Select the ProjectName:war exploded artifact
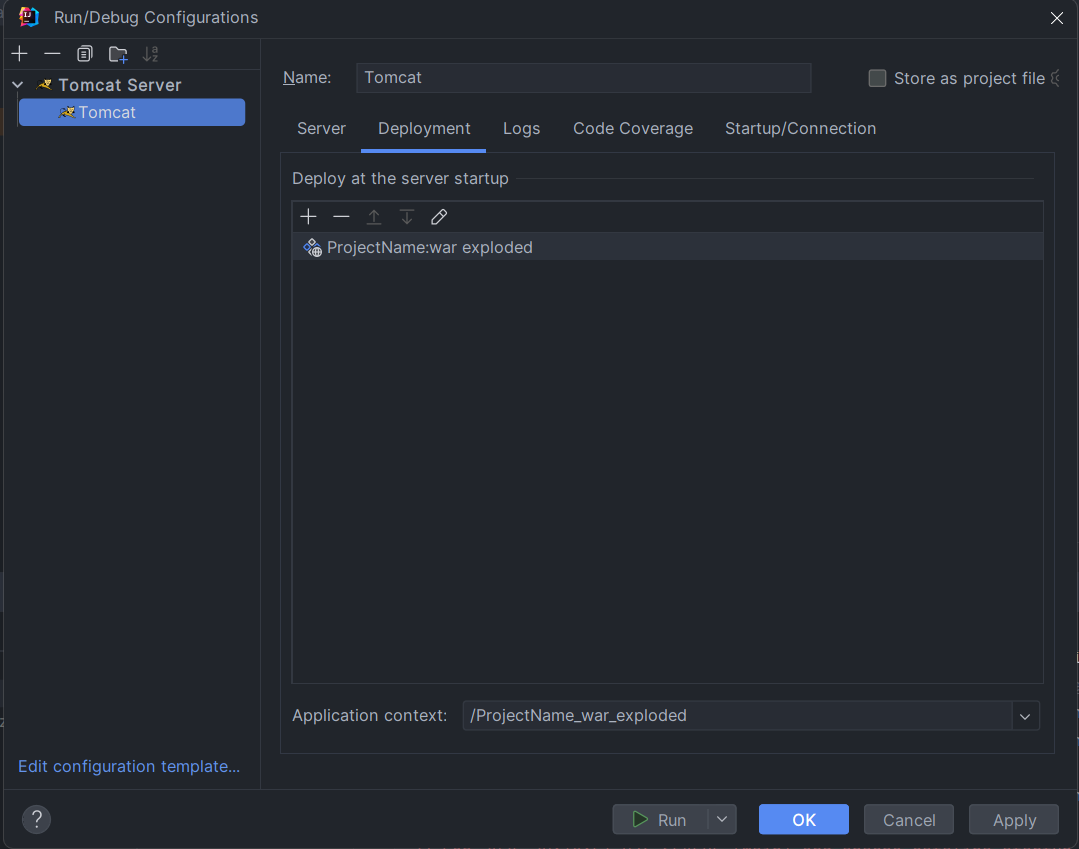The height and width of the screenshot is (849, 1079). pos(430,247)
